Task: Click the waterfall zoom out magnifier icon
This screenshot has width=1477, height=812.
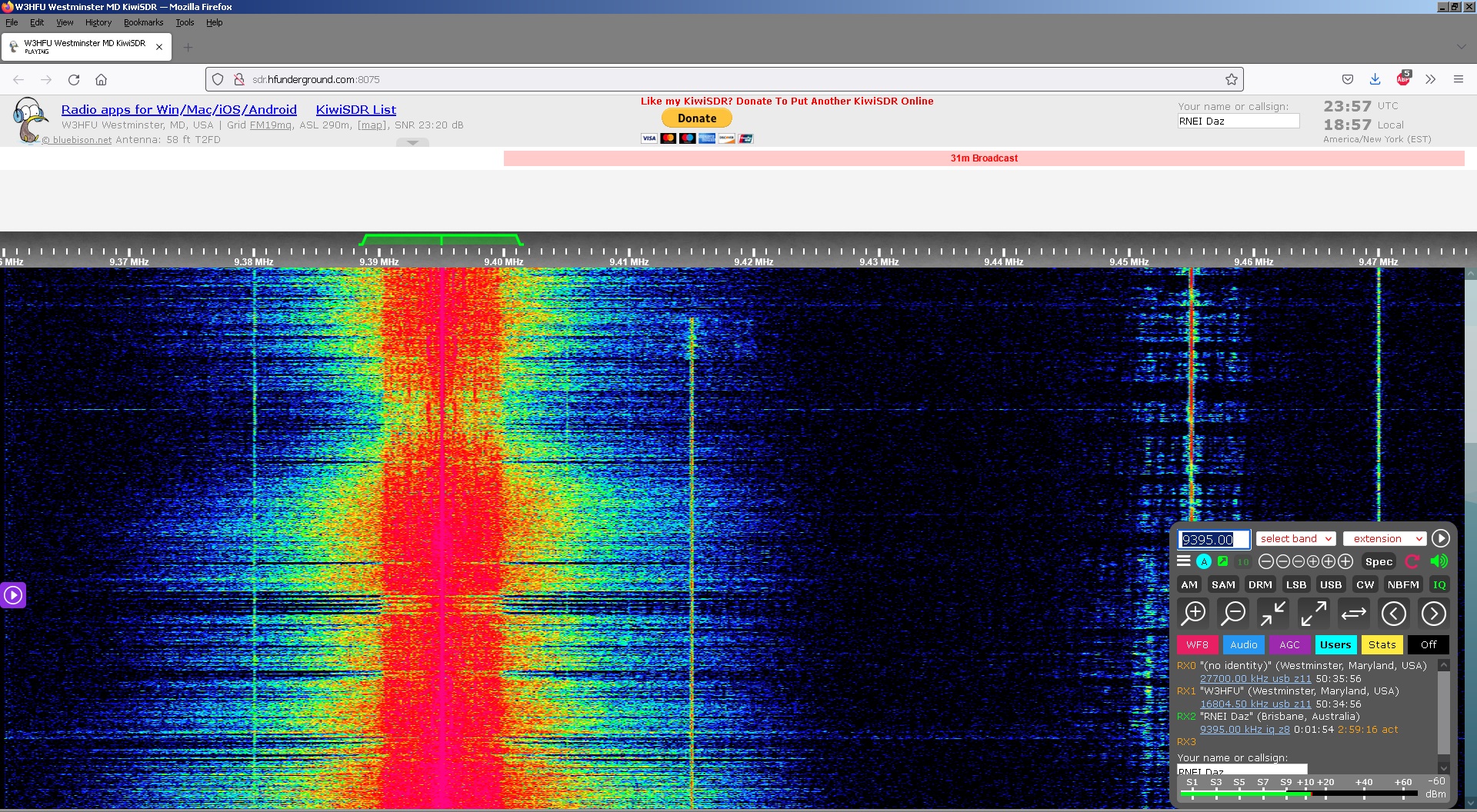Action: (x=1233, y=614)
